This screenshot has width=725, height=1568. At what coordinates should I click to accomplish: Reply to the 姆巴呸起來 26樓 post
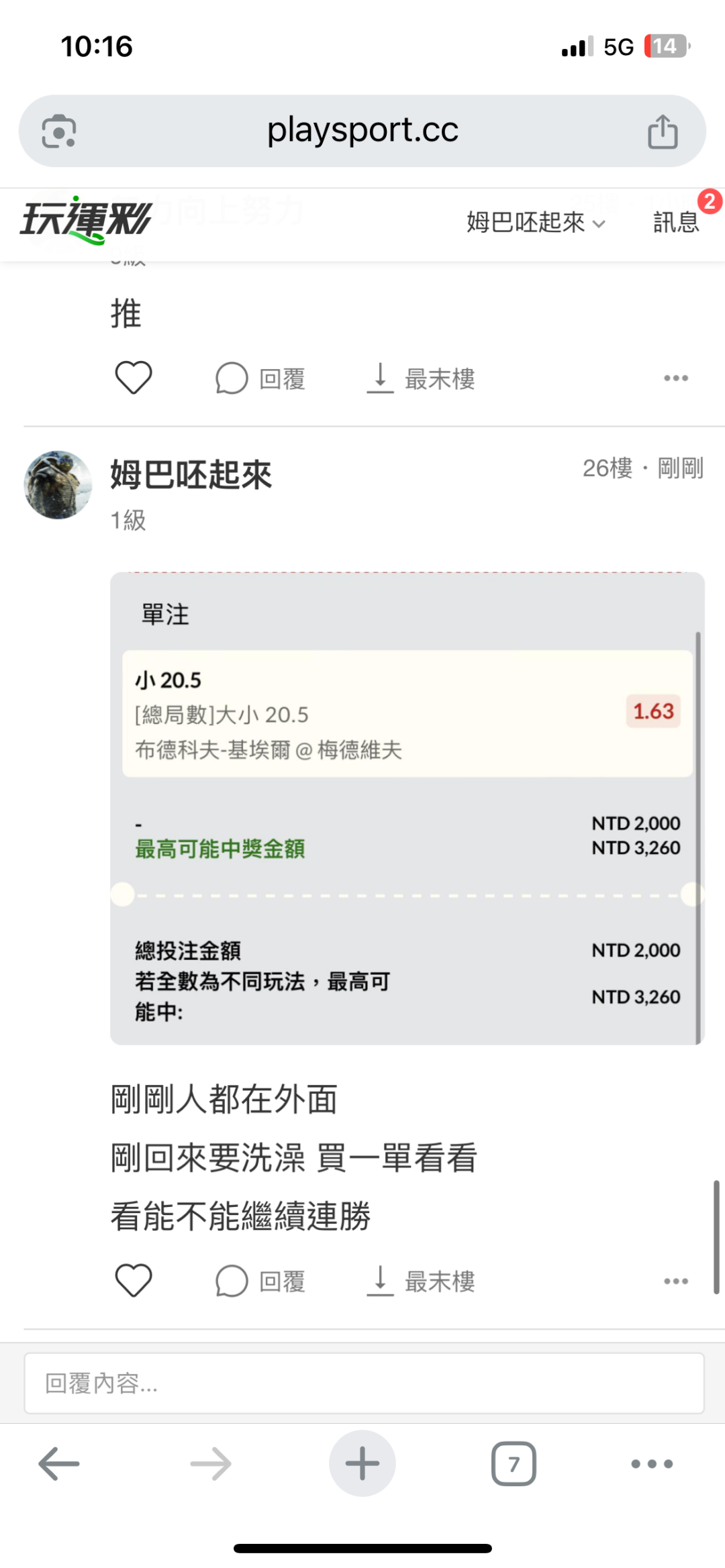(x=260, y=1282)
